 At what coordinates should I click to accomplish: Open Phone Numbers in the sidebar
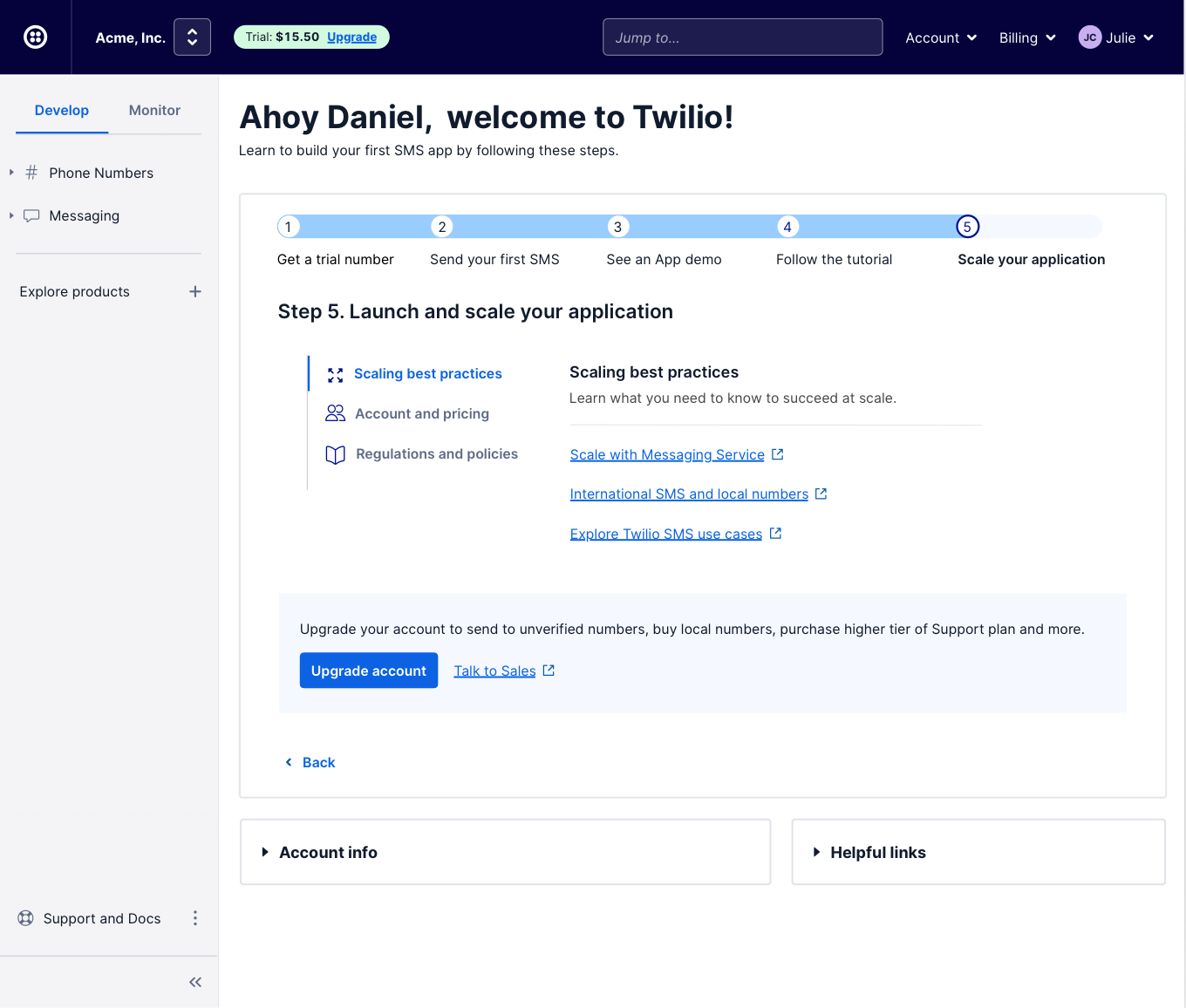tap(101, 173)
